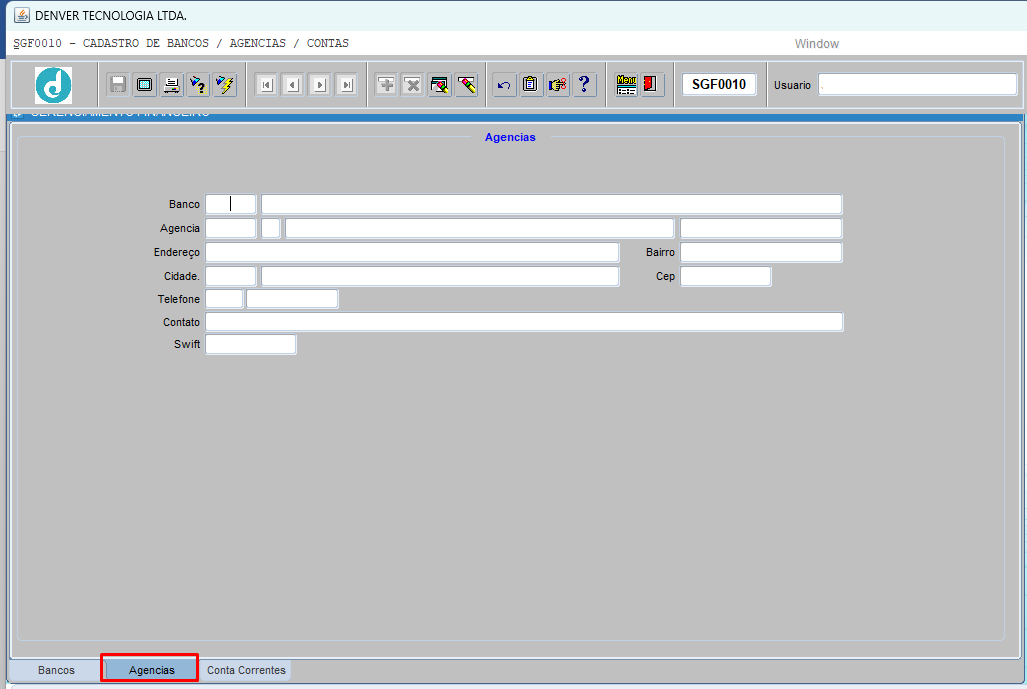Click the Undo arrow icon
This screenshot has width=1027, height=689.
(x=504, y=85)
